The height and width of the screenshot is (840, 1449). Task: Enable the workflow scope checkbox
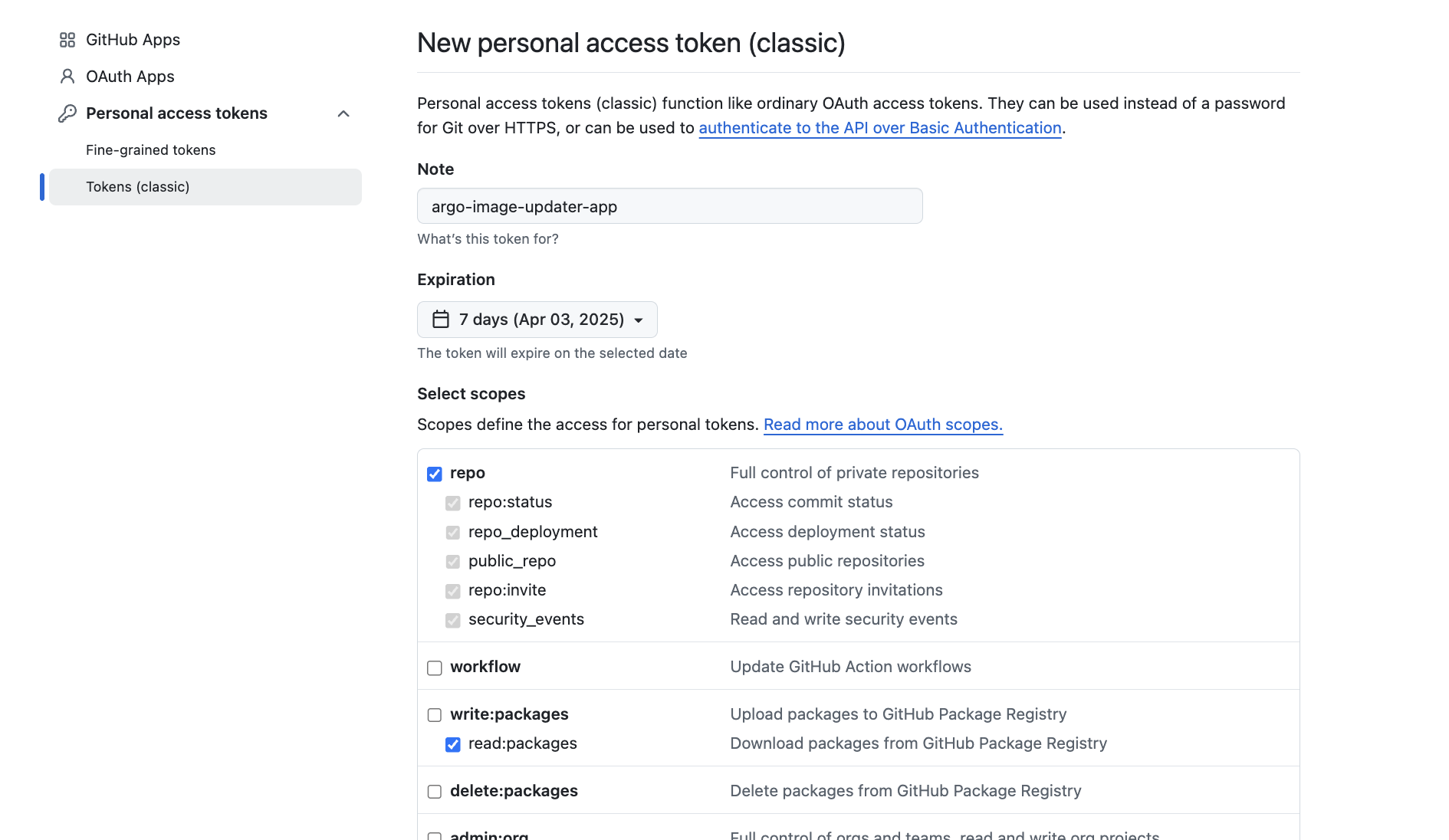(435, 668)
